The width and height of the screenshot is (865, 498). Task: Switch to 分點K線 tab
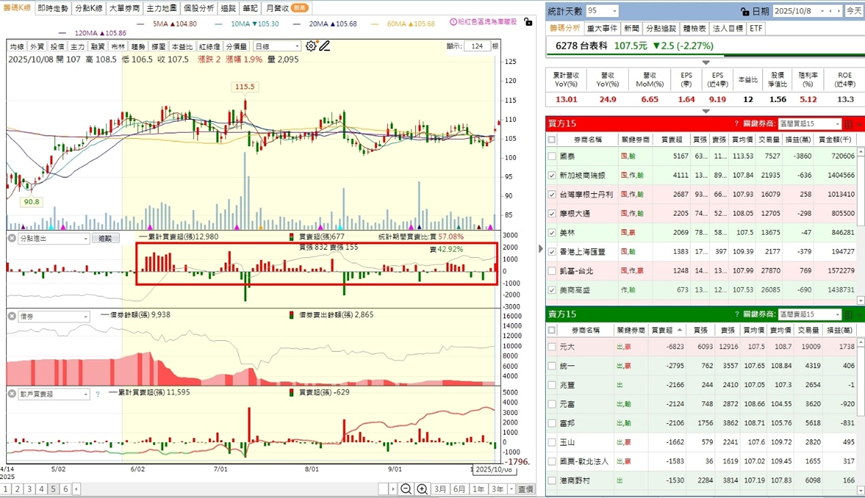pos(88,8)
